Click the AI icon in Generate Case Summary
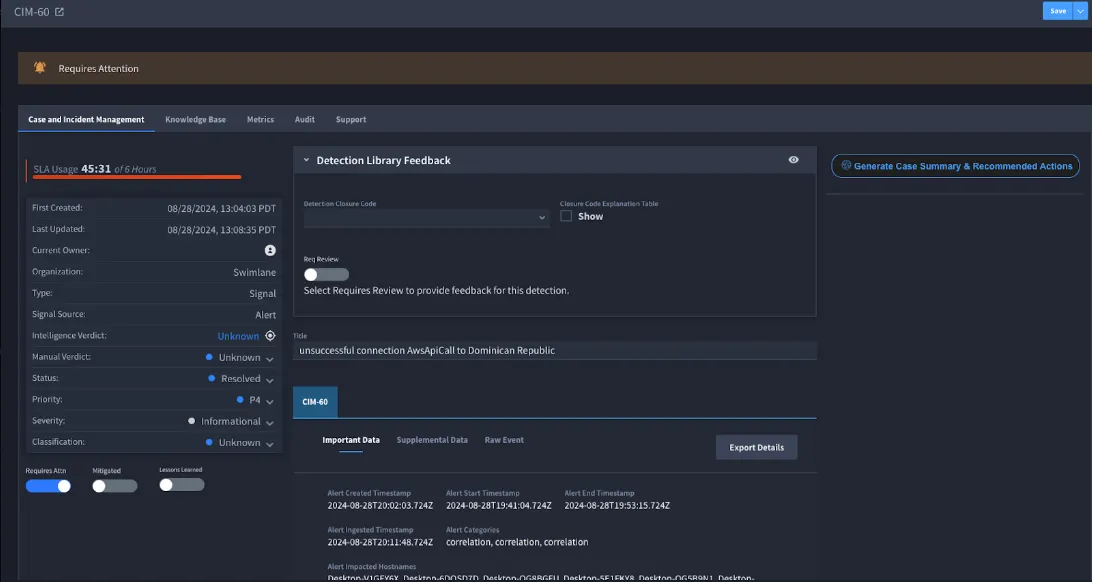Screen dimensions: 1093x582 coord(846,165)
